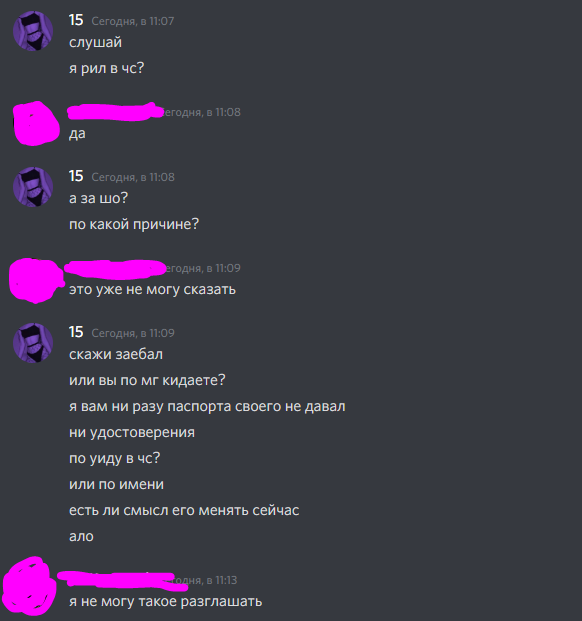Open the purple avatar beside "скажи заебал"
This screenshot has height=621, width=582.
[33, 343]
